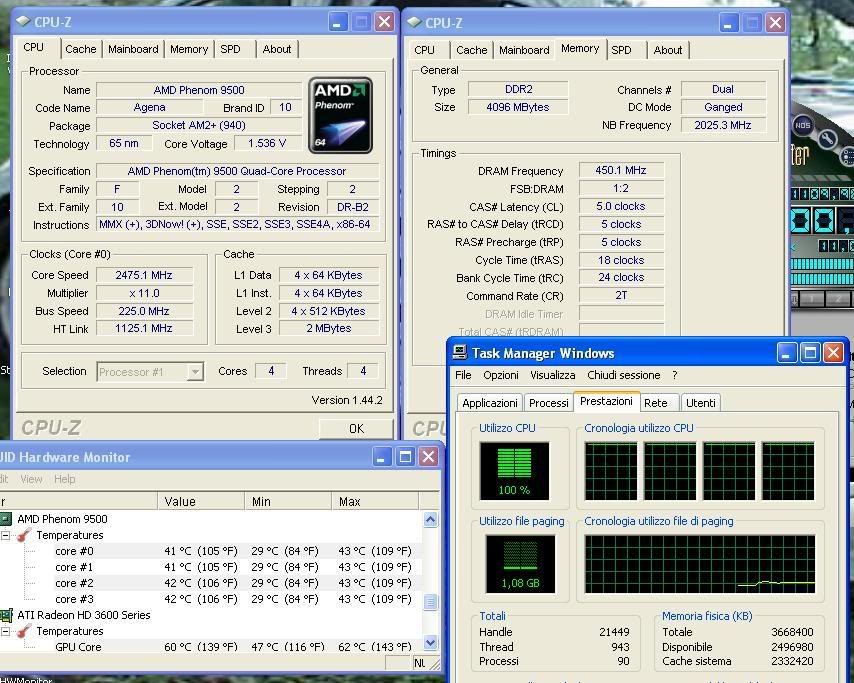Screen dimensions: 854x683
Task: Select the core #0 temperature row
Action: 211,551
